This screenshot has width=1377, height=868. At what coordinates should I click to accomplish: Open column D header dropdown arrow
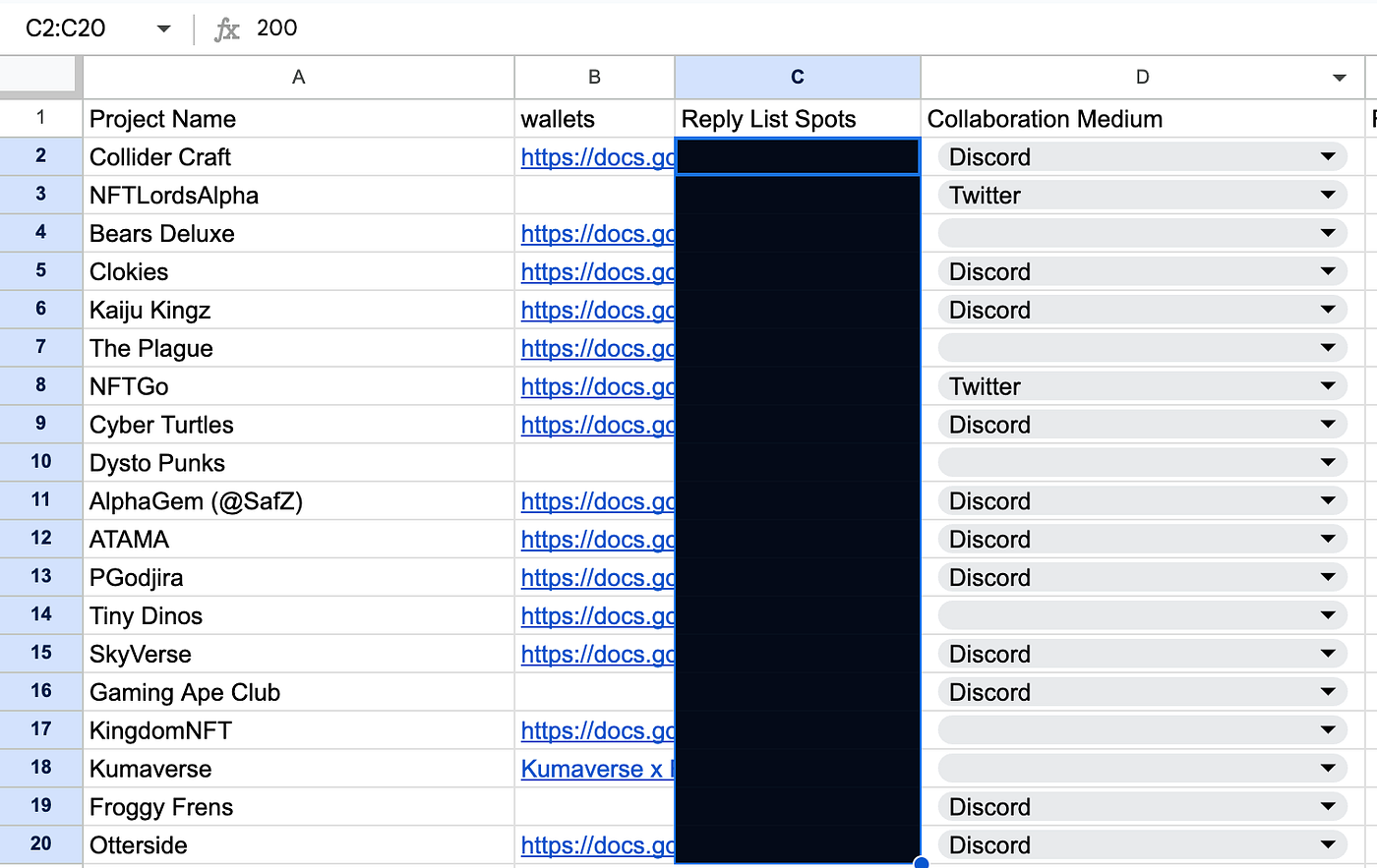(x=1339, y=78)
